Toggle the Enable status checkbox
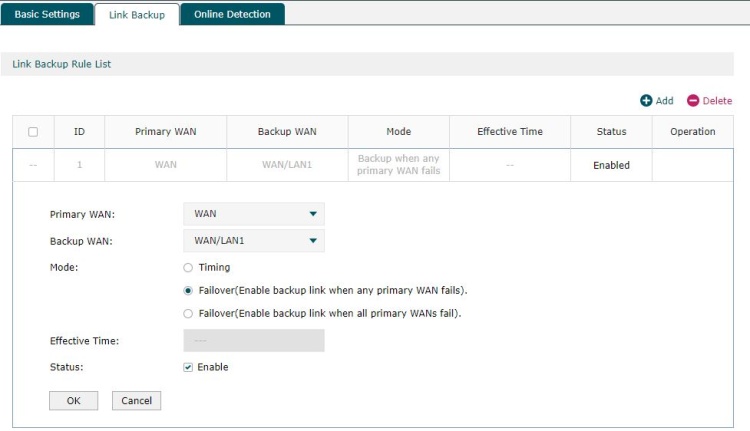The height and width of the screenshot is (431, 750). pos(188,367)
